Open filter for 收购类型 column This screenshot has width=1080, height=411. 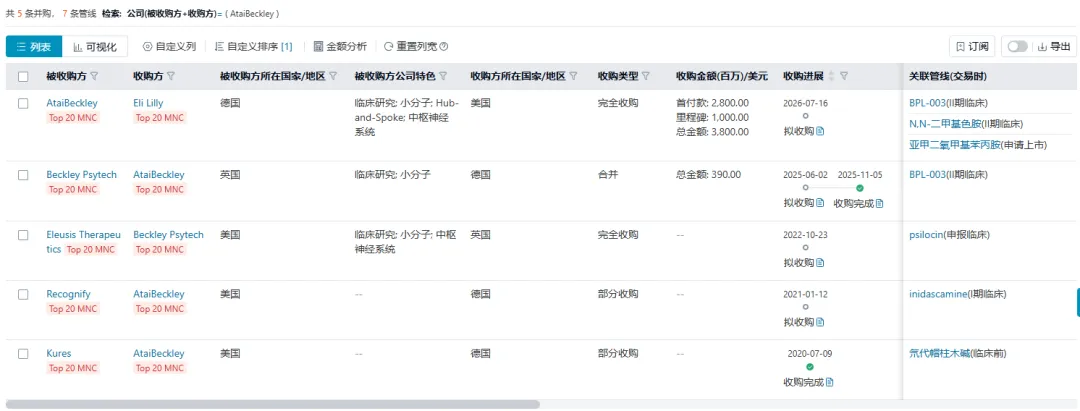[x=645, y=76]
